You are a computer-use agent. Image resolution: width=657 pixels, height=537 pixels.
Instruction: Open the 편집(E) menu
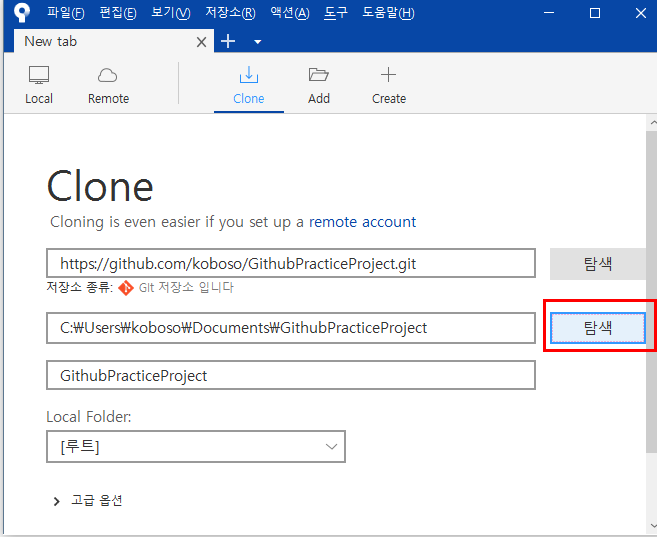(x=118, y=13)
